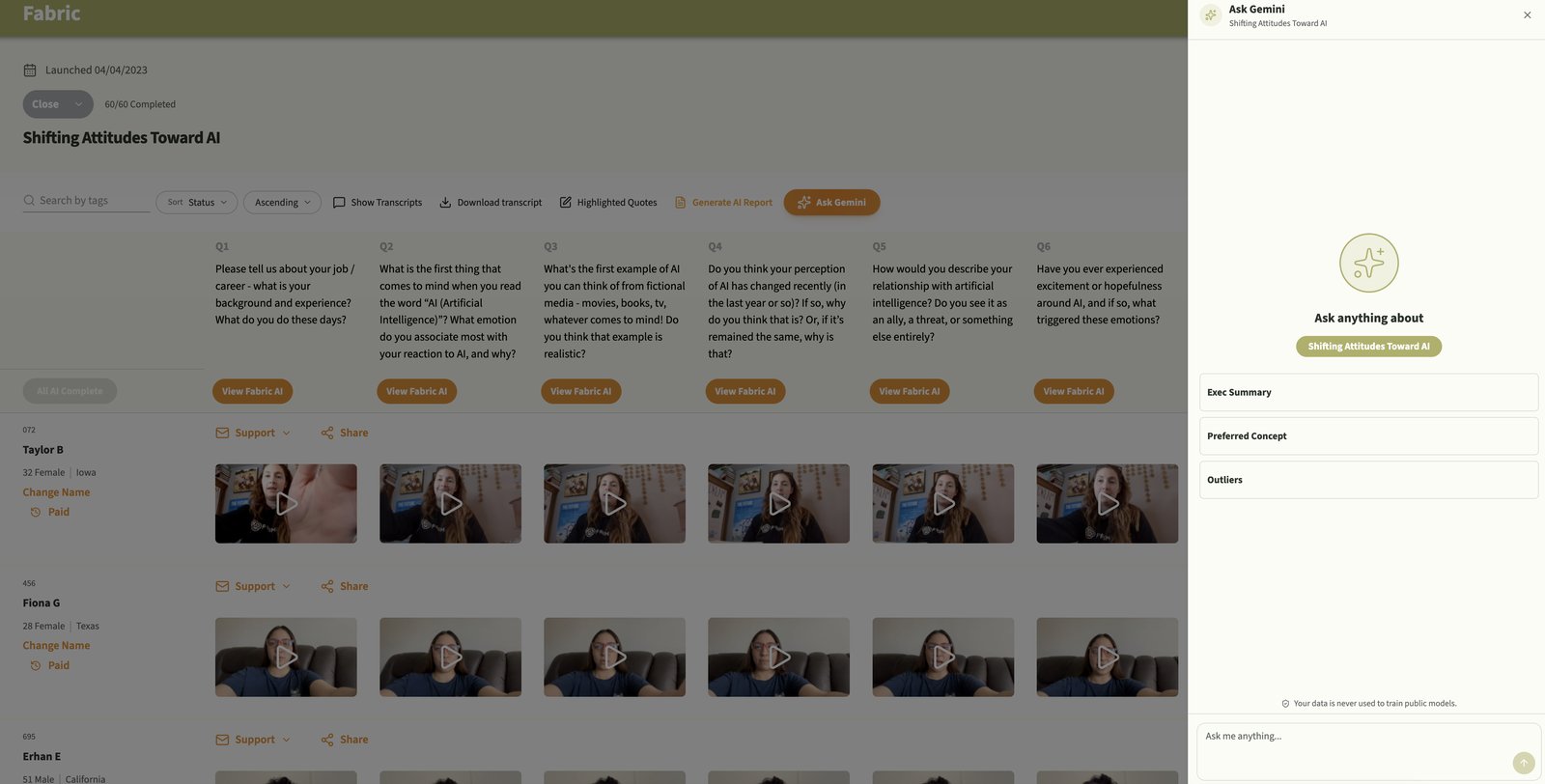Click the calendar icon beside Launched date
The width and height of the screenshot is (1545, 784).
click(x=30, y=70)
